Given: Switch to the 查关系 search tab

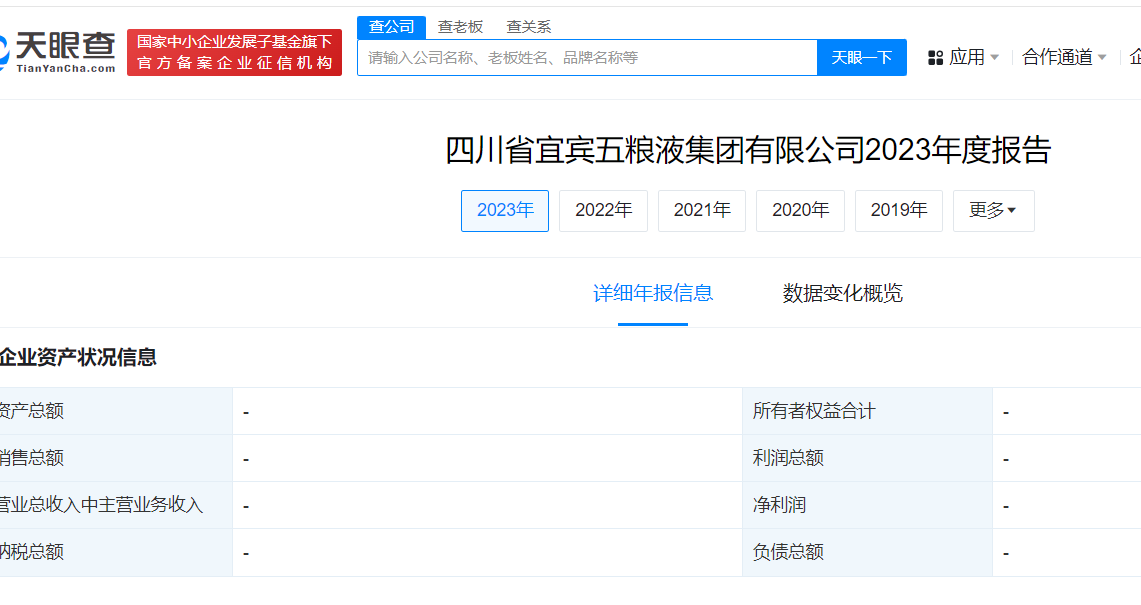Looking at the screenshot, I should point(528,27).
